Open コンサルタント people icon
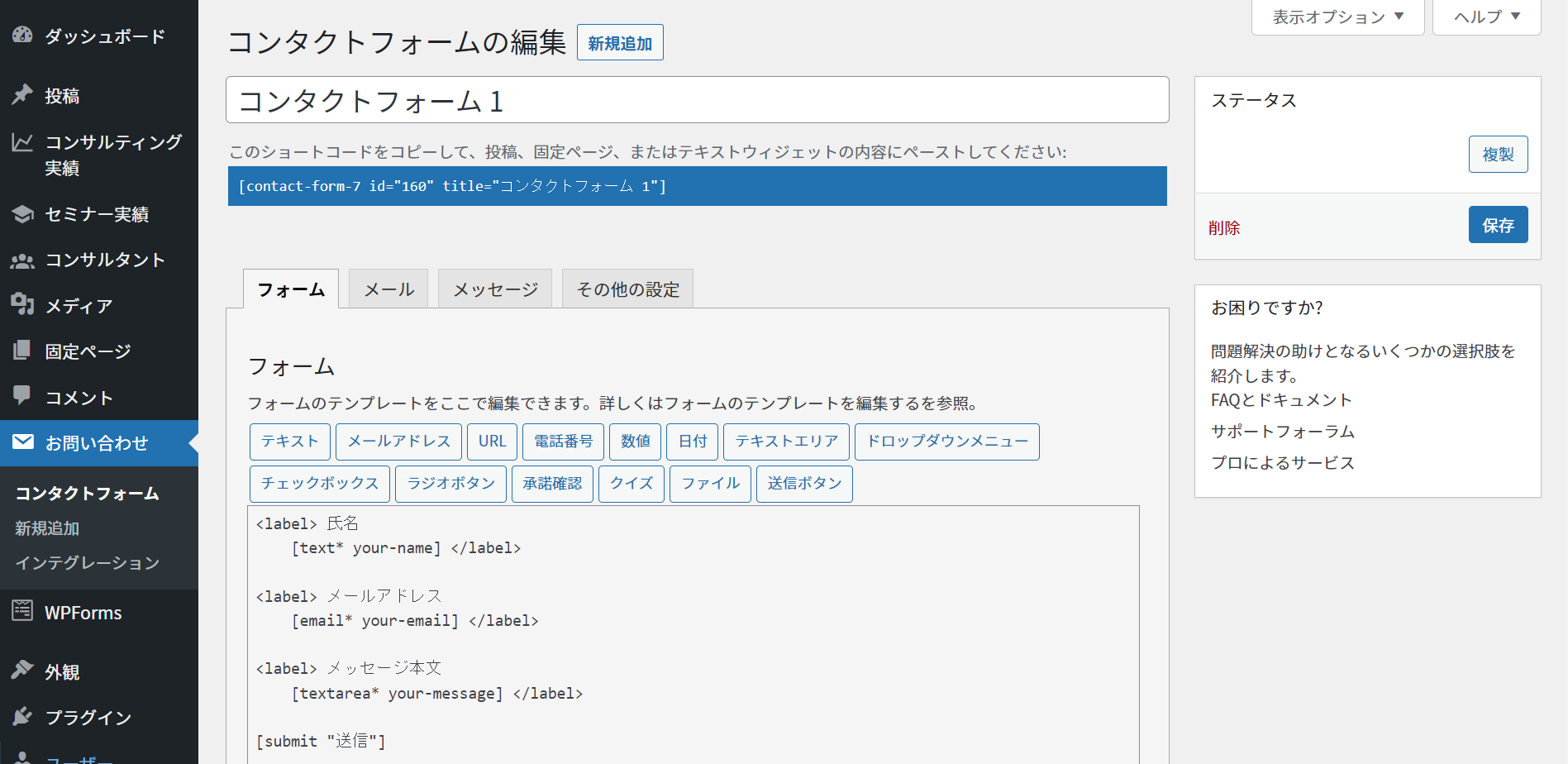The height and width of the screenshot is (764, 1568). click(21, 260)
